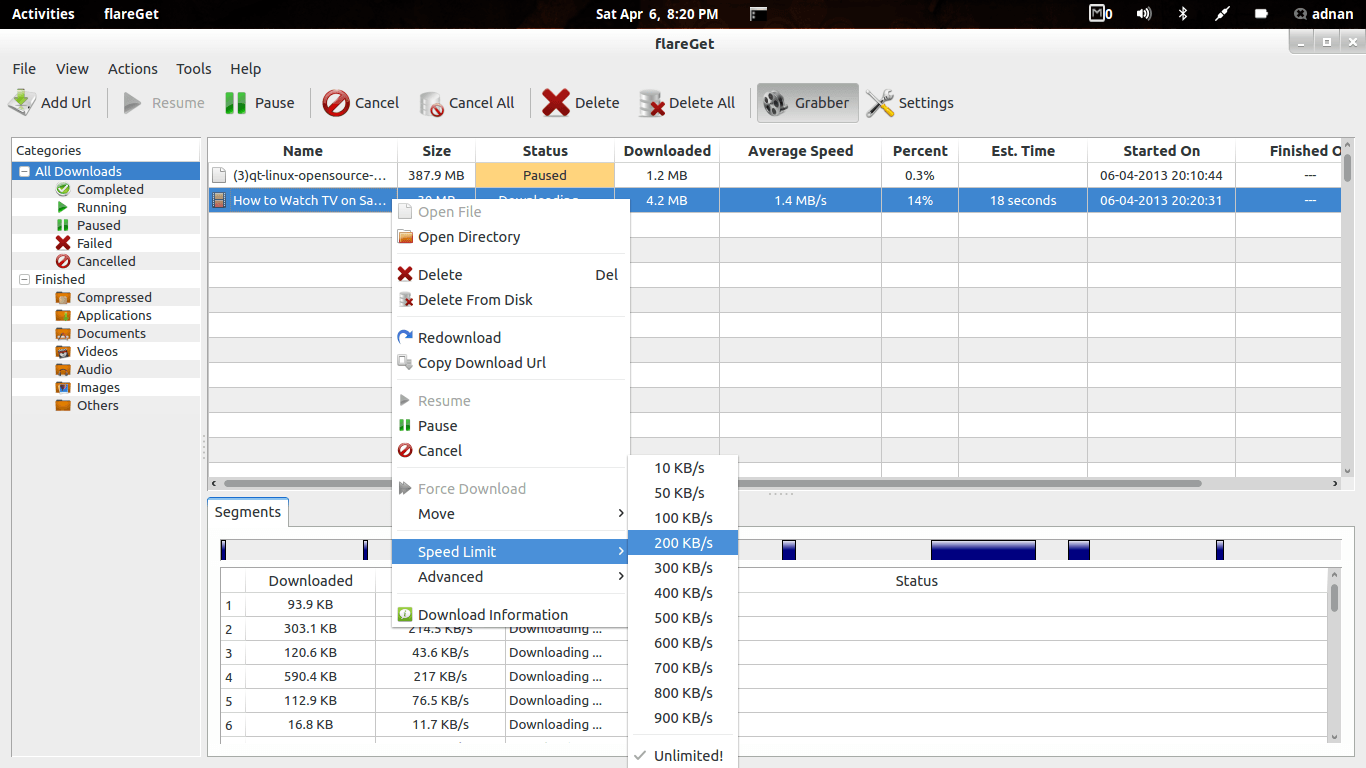Open the Images folder category
Viewport: 1366px width, 768px height.
tap(98, 387)
